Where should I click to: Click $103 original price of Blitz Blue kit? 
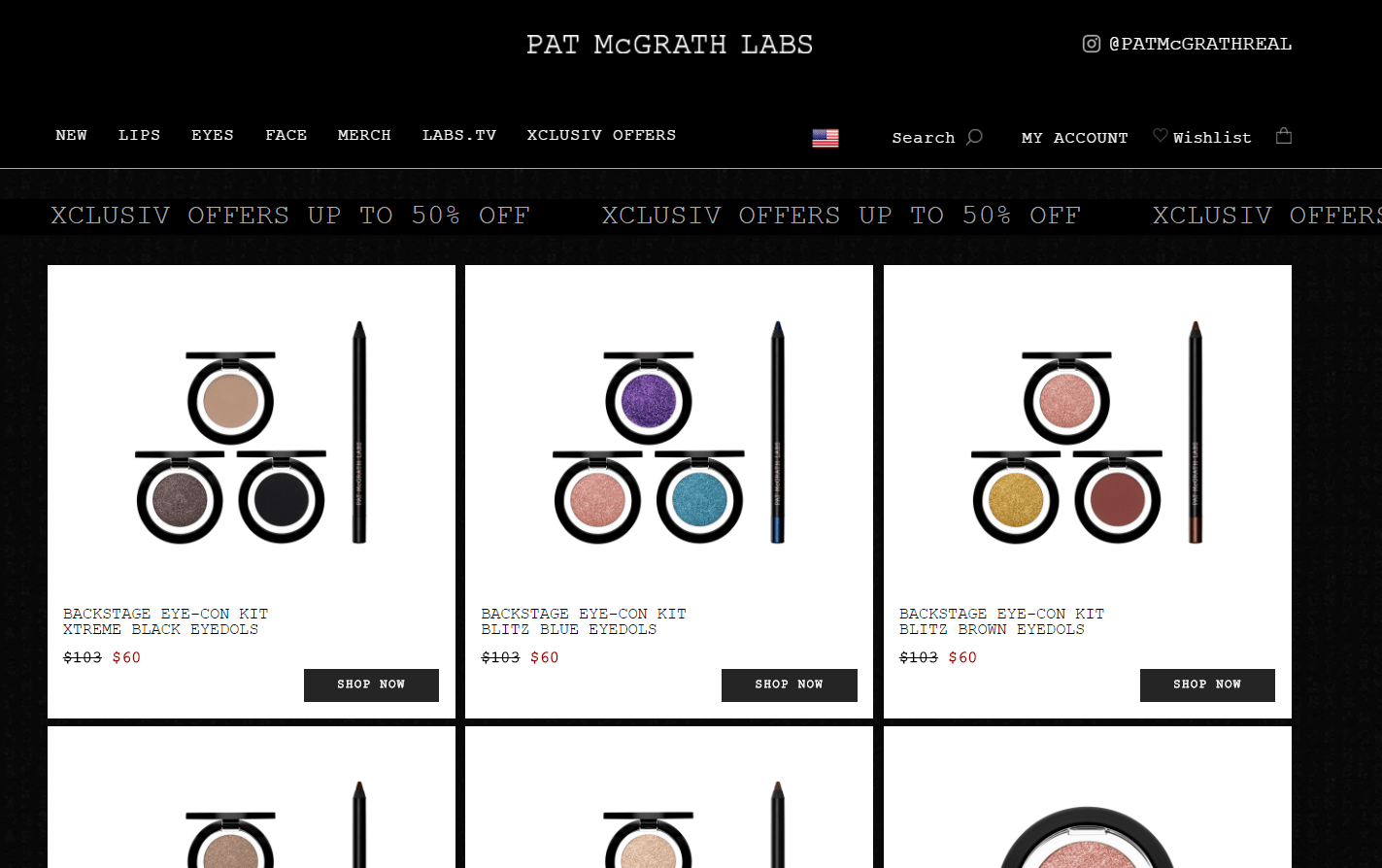point(500,657)
